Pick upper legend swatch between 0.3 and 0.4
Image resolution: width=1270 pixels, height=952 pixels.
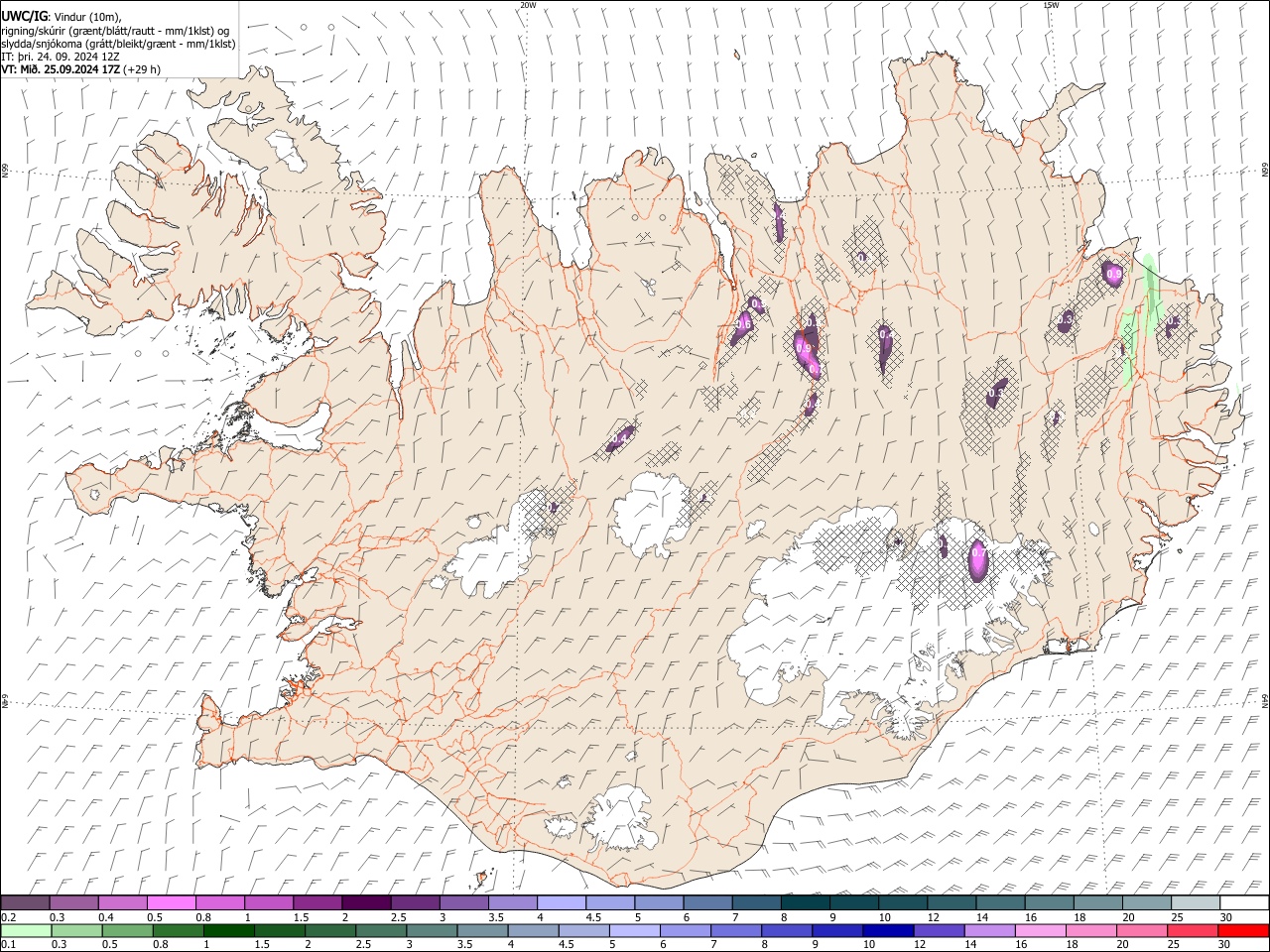73,902
